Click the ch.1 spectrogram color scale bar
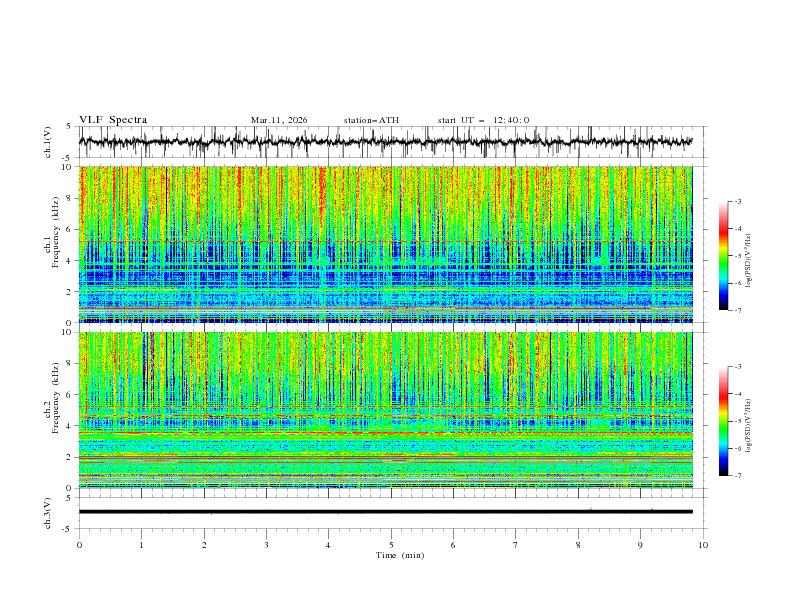This screenshot has height=612, width=792. (x=723, y=256)
